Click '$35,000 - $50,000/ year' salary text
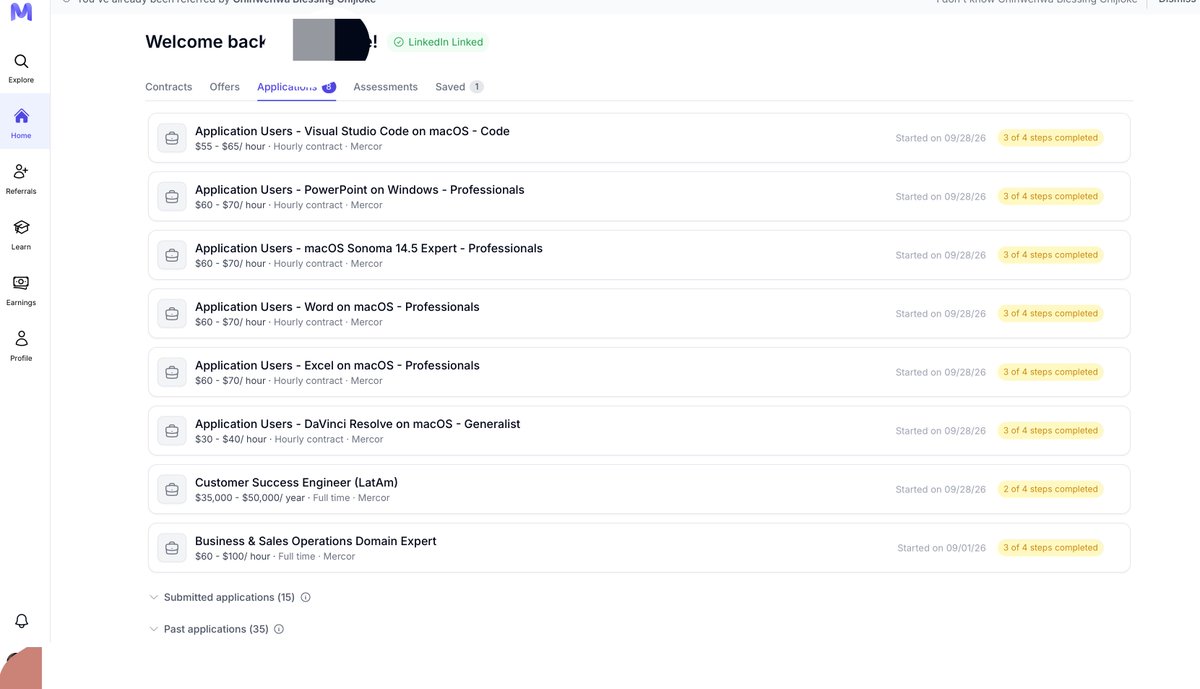Screen dimensions: 1200x689 point(250,498)
